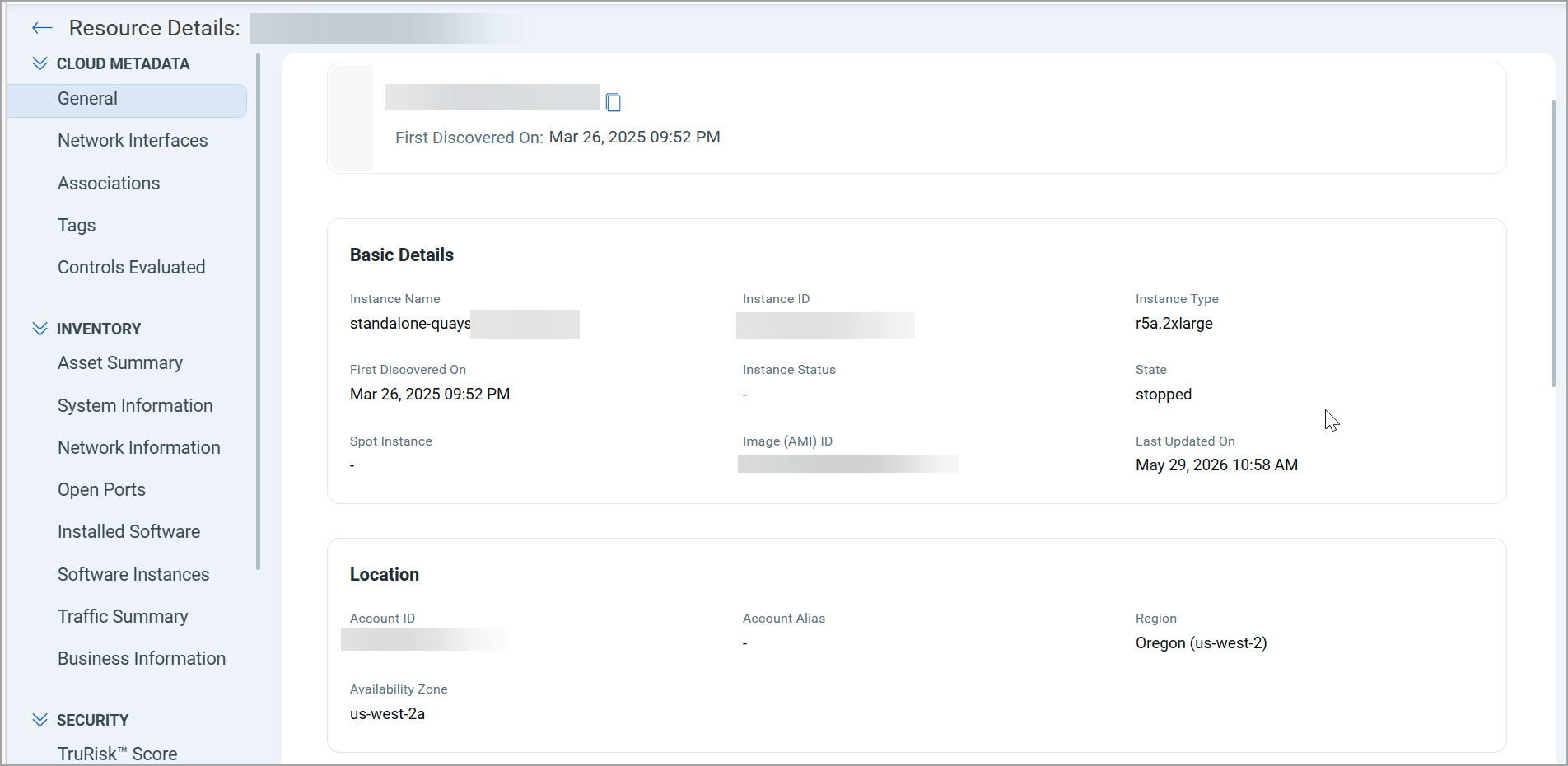Select the General menu item
This screenshot has height=766, width=1568.
pyautogui.click(x=127, y=100)
